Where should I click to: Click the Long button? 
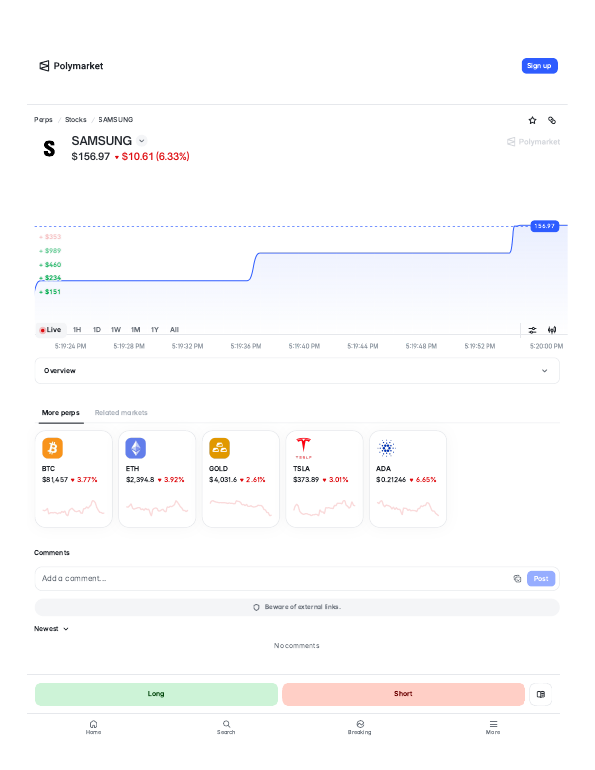tap(156, 694)
